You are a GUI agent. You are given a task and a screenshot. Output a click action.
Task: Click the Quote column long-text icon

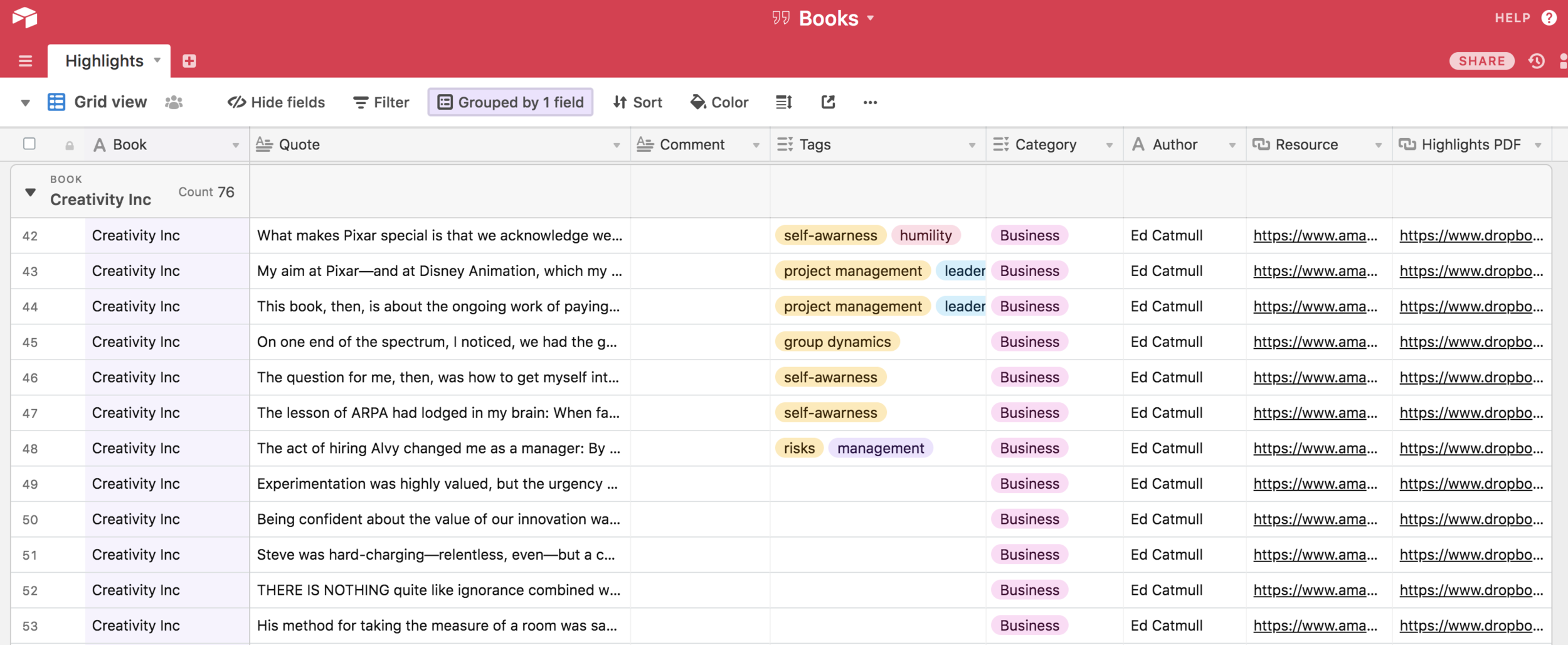pos(264,144)
